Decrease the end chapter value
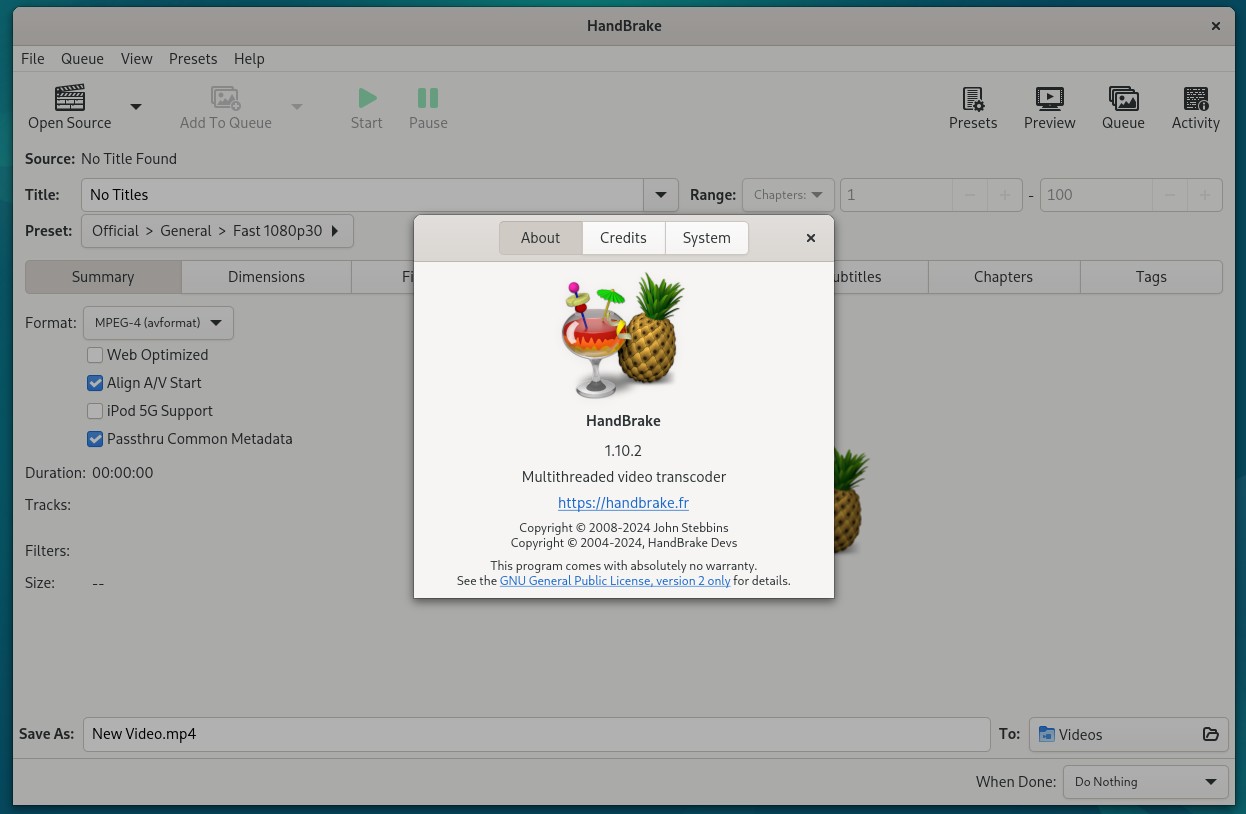 click(x=1170, y=195)
